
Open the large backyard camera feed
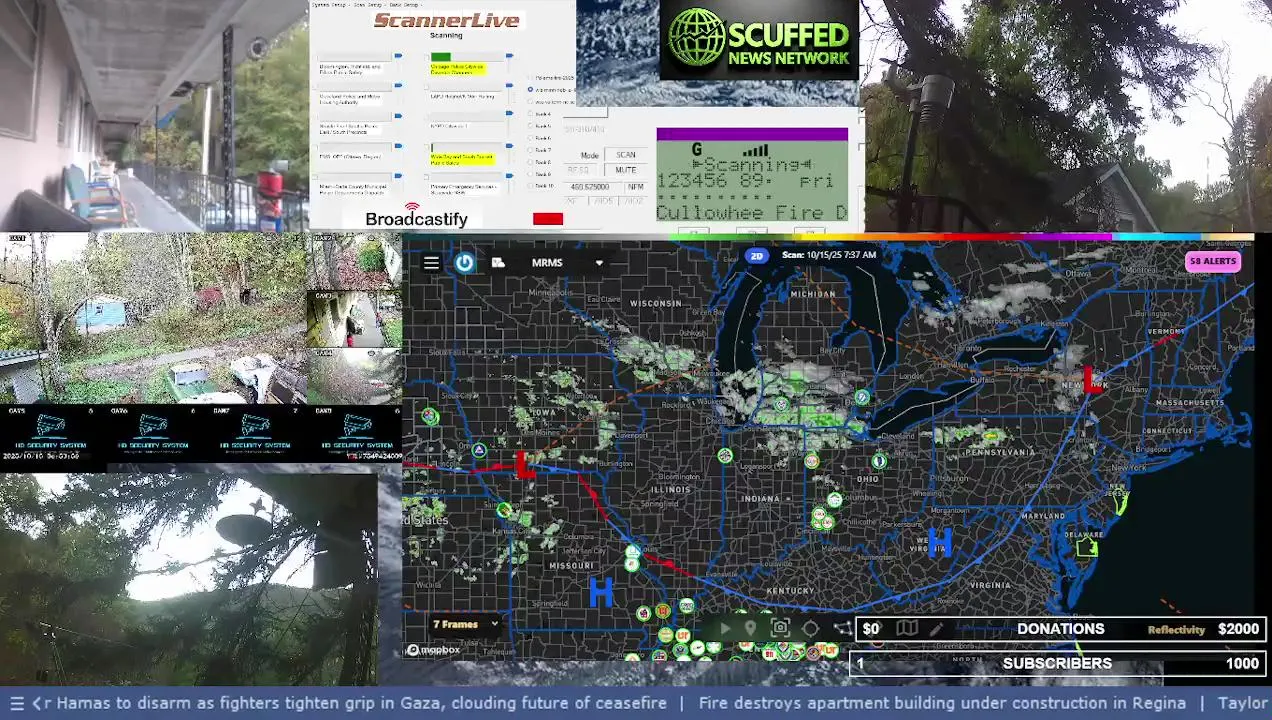pos(153,318)
